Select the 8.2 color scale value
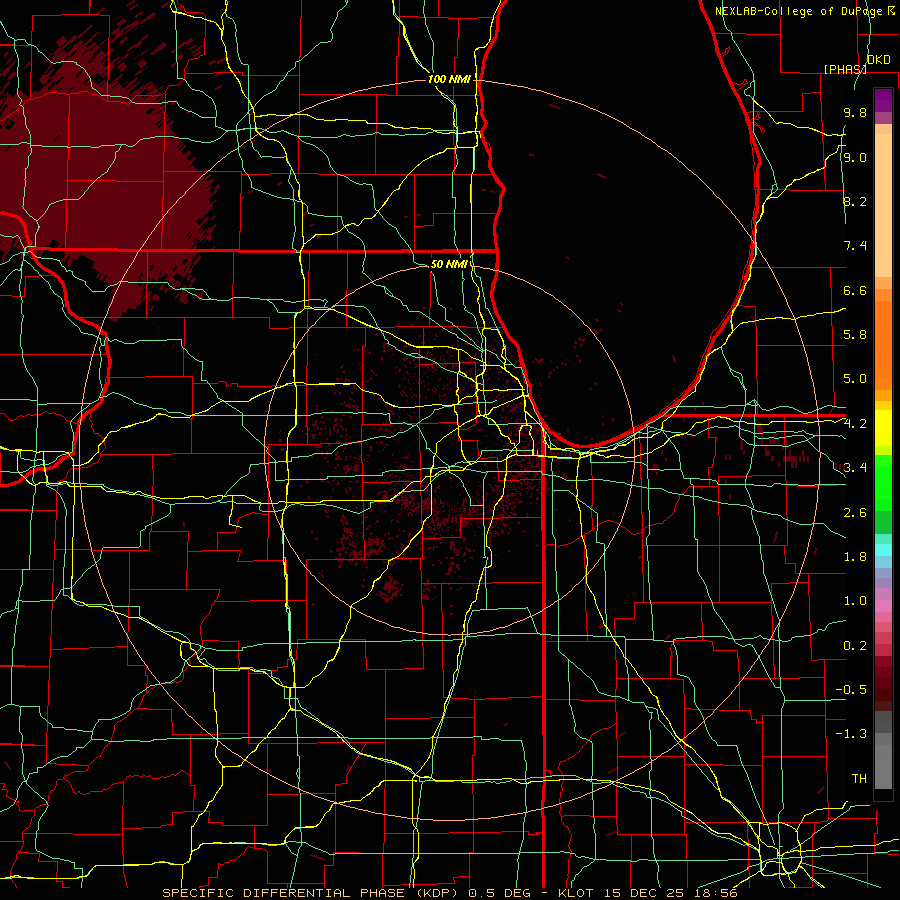The image size is (900, 900). point(855,201)
